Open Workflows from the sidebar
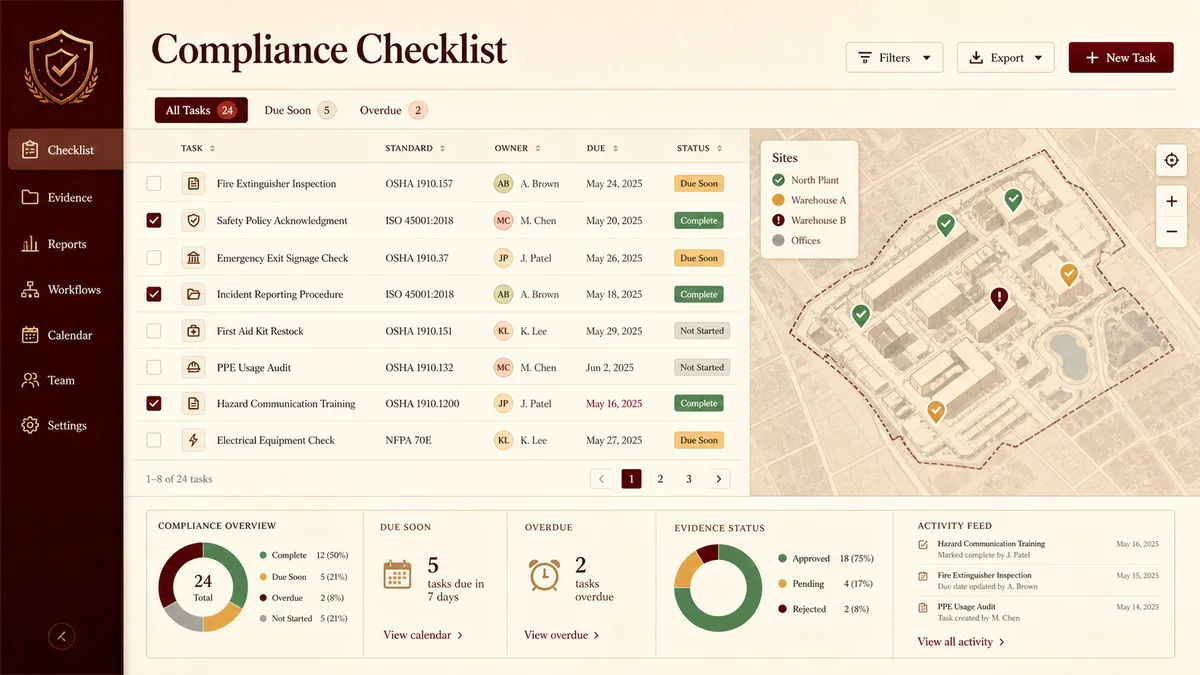Viewport: 1200px width, 675px height. coord(62,290)
